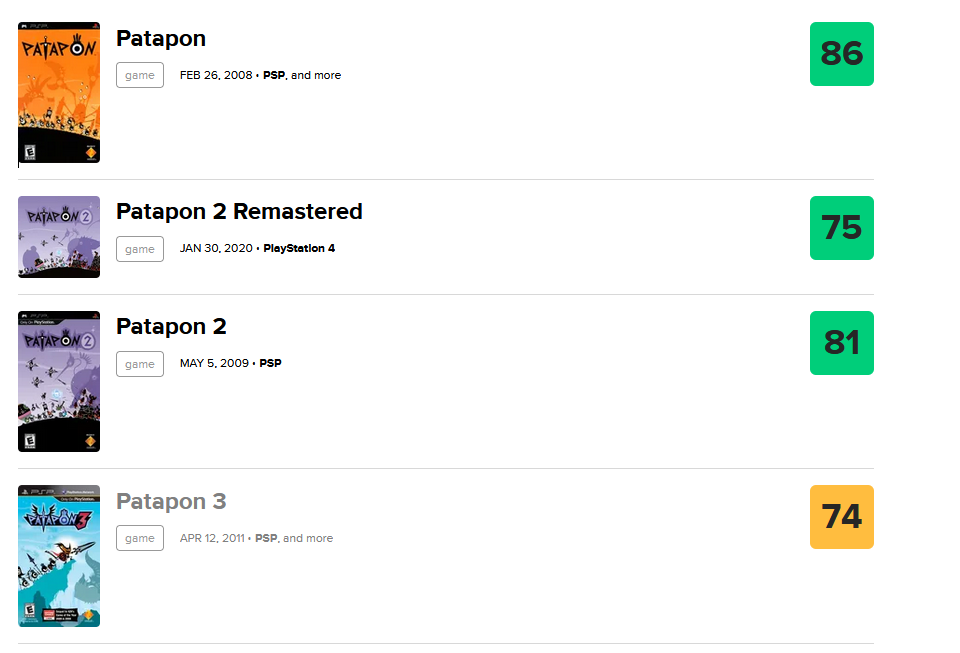Open the Patapon cover art thumbnail
The height and width of the screenshot is (653, 960).
tap(59, 92)
